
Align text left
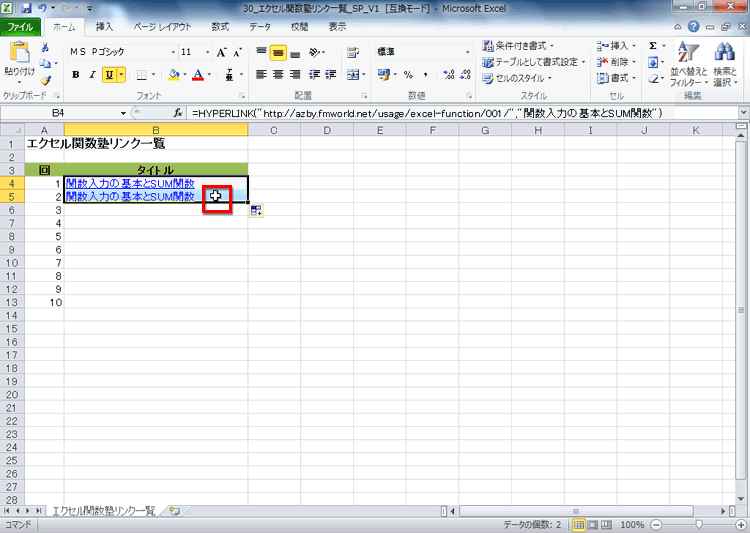pyautogui.click(x=261, y=75)
